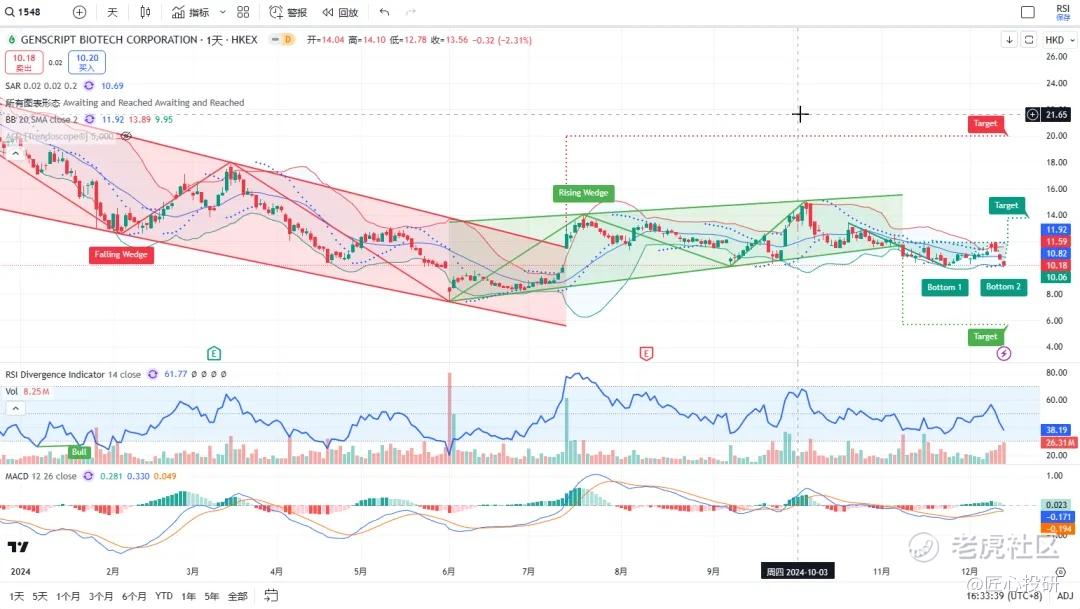The height and width of the screenshot is (609, 1080).
Task: Click the green earnings E marker
Action: (214, 353)
